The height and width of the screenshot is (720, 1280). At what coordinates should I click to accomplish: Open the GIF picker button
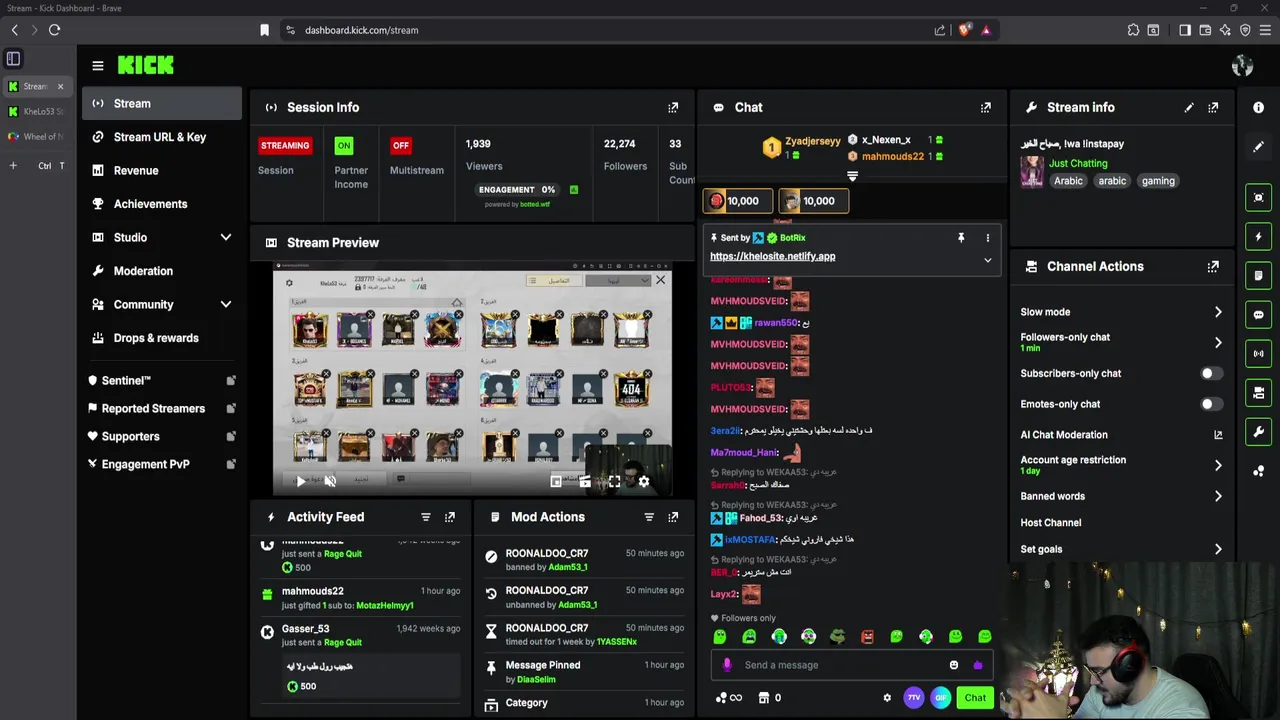[941, 698]
